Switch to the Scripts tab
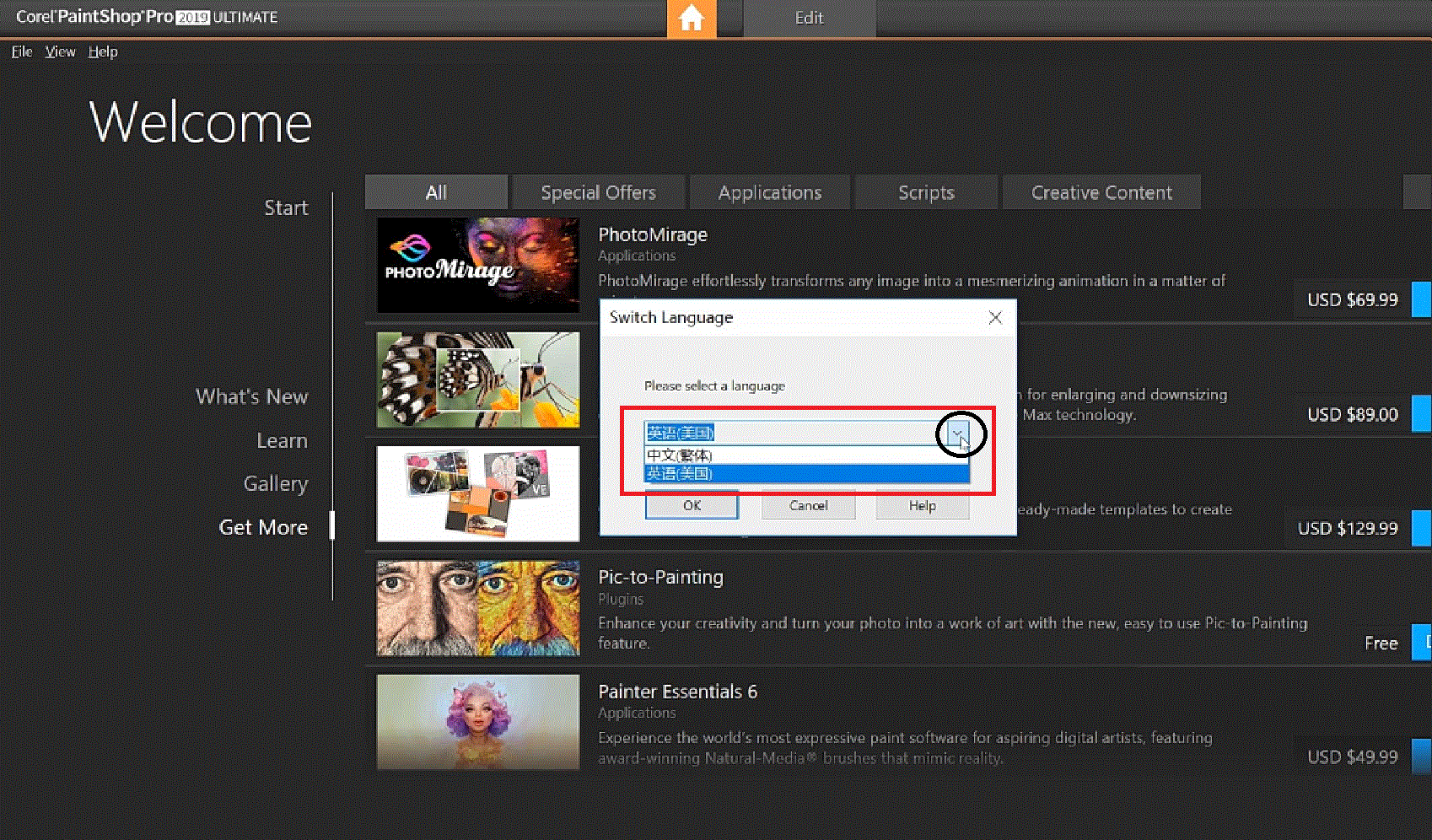 (x=926, y=192)
